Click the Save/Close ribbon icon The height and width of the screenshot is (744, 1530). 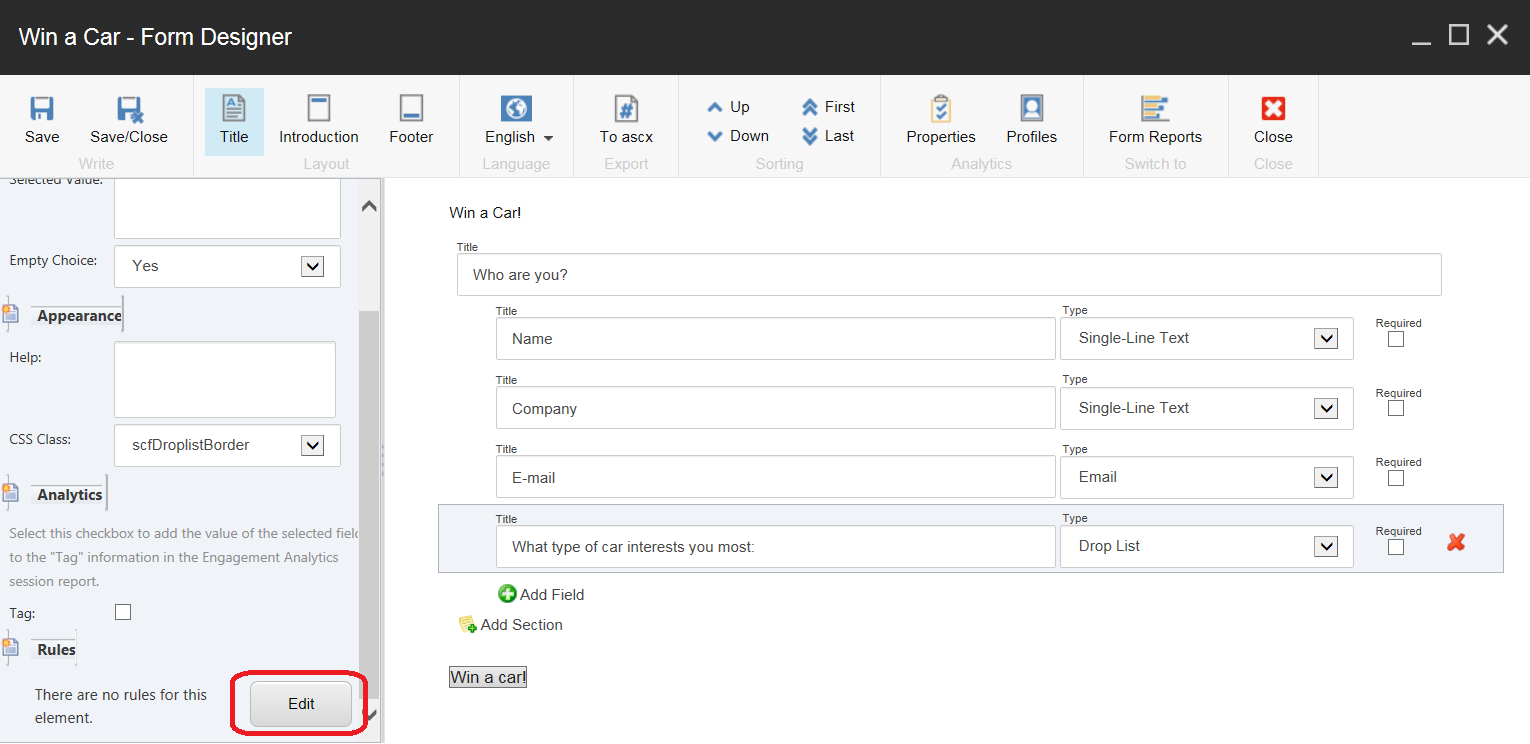129,110
